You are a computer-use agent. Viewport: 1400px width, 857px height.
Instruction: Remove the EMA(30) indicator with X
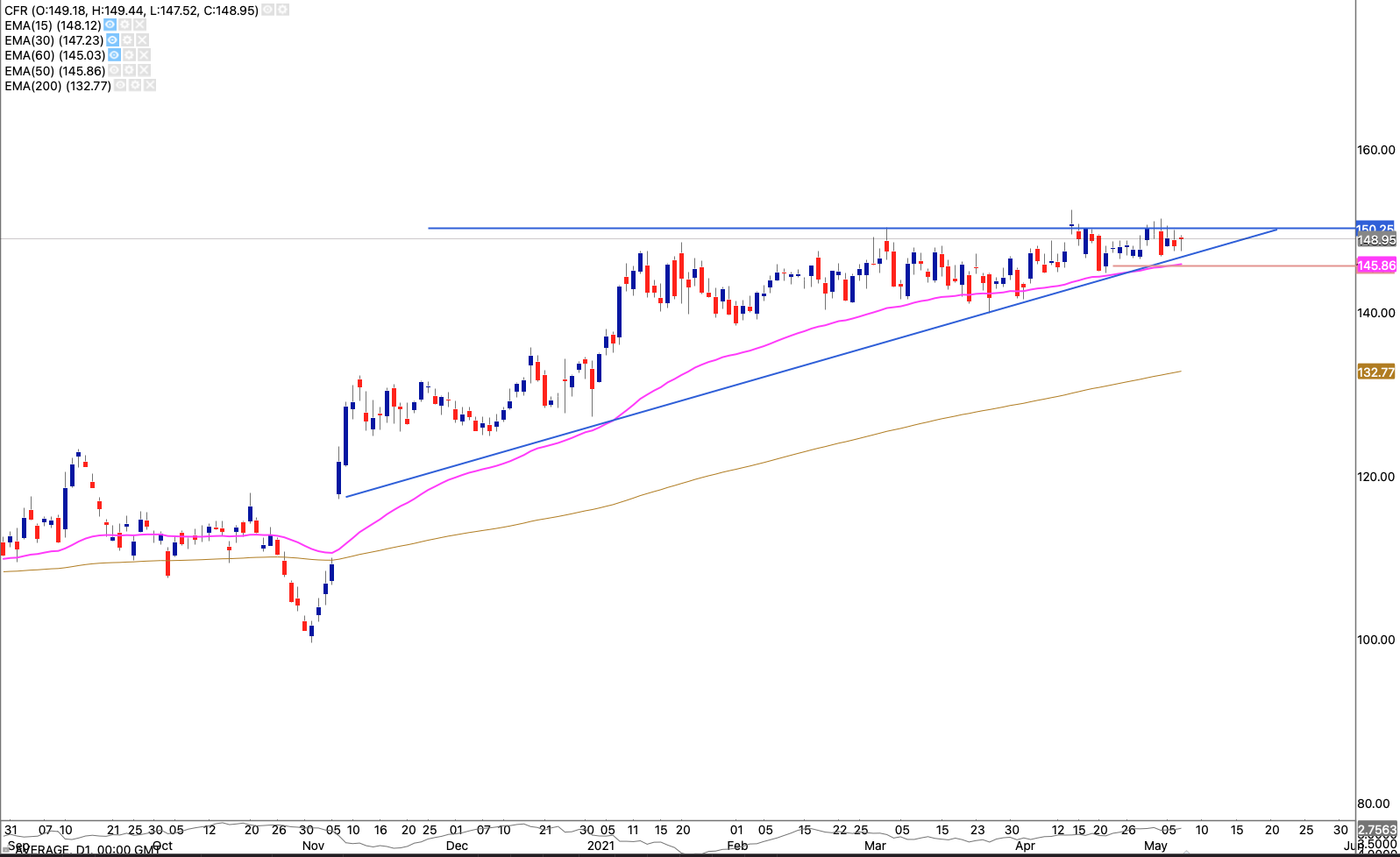pyautogui.click(x=142, y=40)
